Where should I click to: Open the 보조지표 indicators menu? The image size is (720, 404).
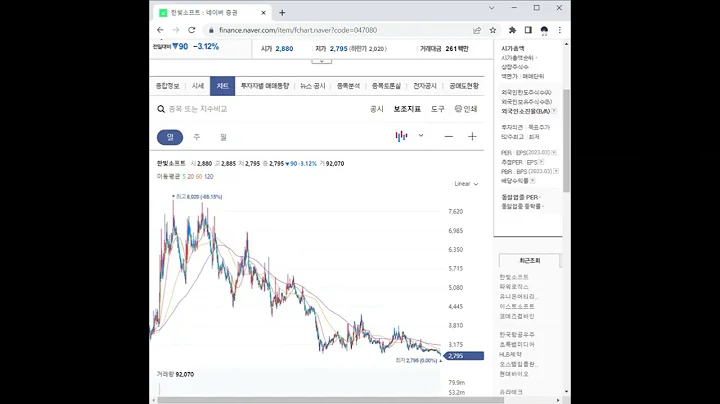pyautogui.click(x=407, y=109)
